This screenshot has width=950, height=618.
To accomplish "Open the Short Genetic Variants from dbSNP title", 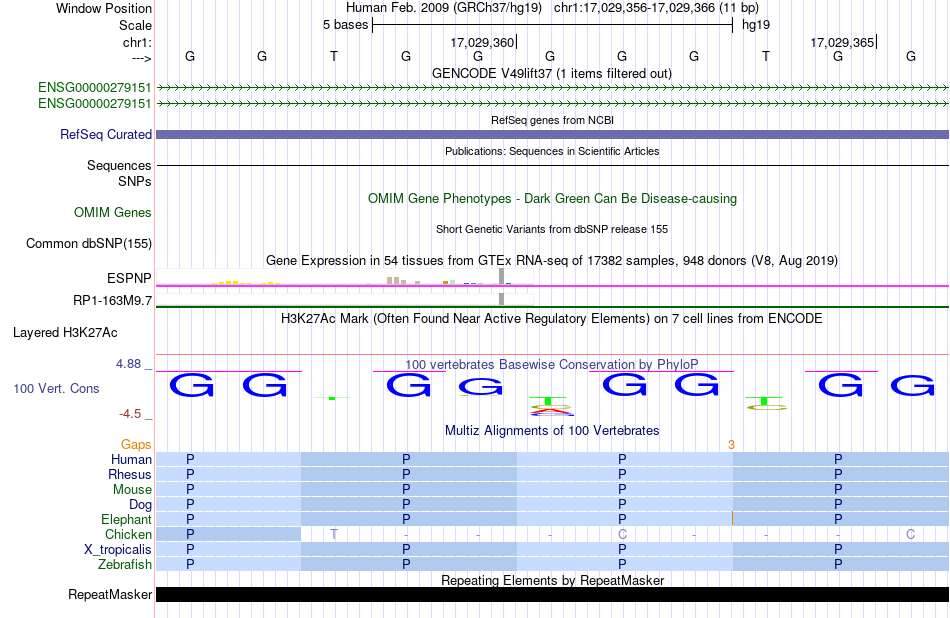I will 552,229.
